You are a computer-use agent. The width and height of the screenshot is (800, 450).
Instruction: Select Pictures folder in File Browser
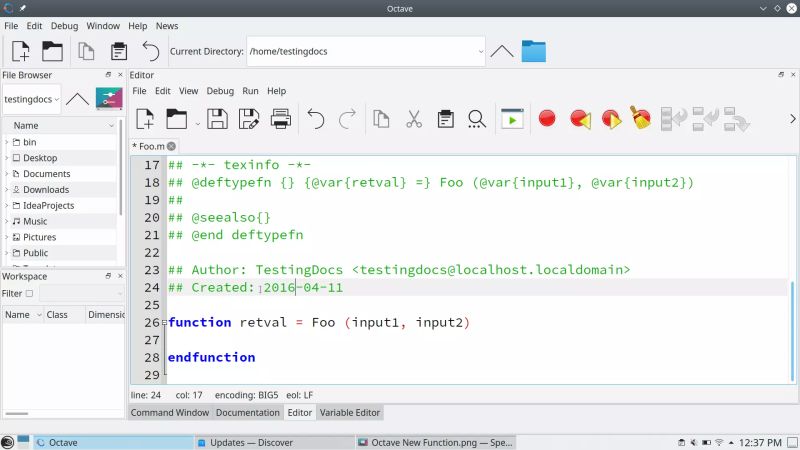39,237
